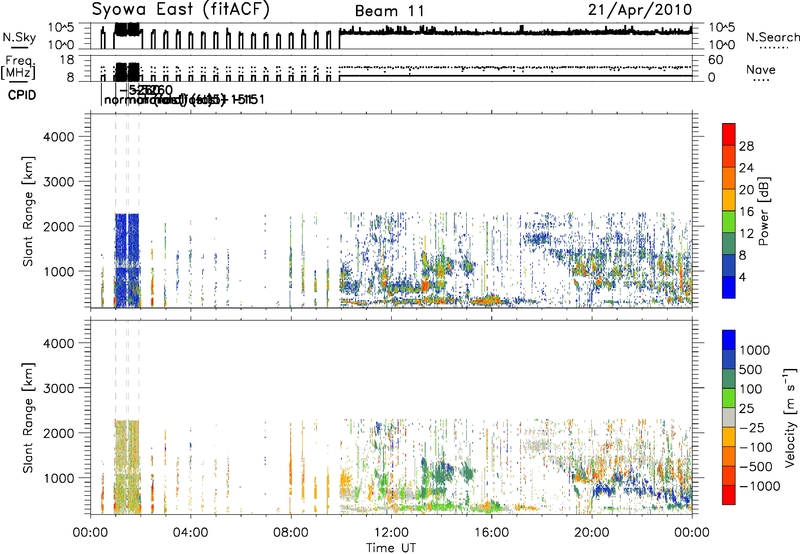Click the 'Nave' legend label

coord(761,69)
